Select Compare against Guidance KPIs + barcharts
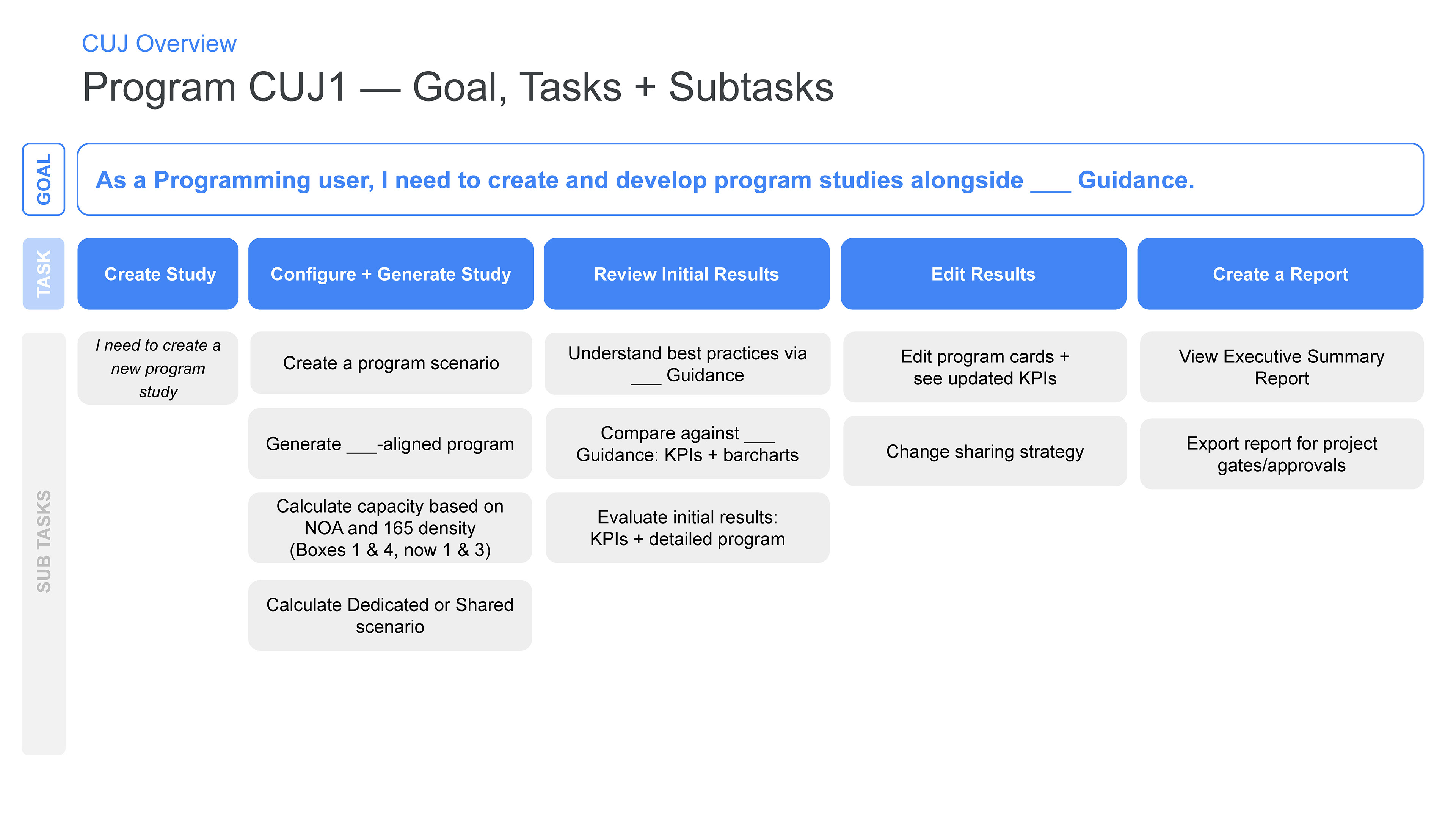Image resolution: width=1456 pixels, height=819 pixels. (687, 444)
